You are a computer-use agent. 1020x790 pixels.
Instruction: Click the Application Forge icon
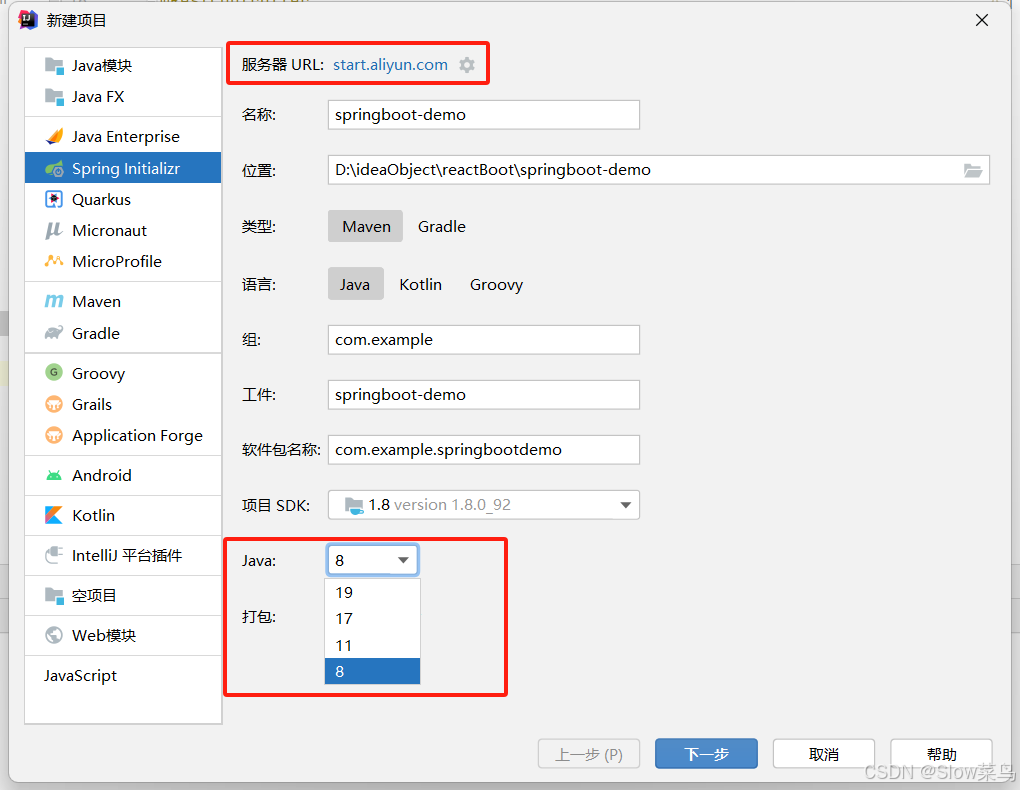click(x=54, y=435)
